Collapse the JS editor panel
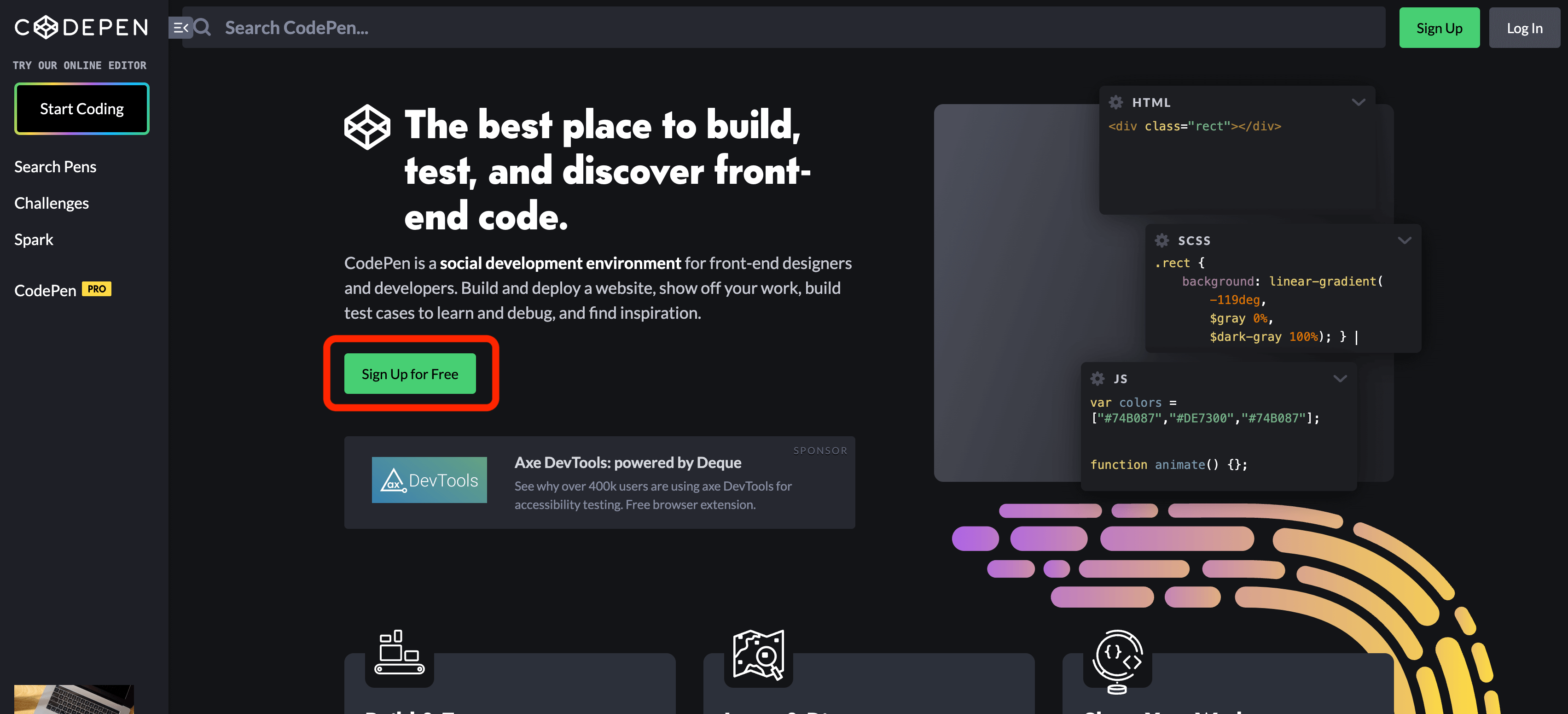The image size is (1568, 714). point(1340,378)
